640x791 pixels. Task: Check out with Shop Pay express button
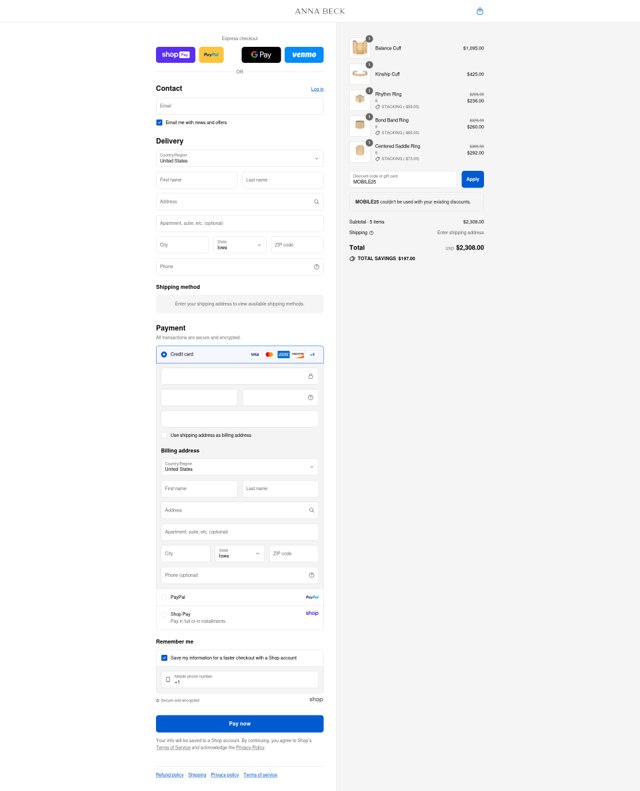[x=176, y=54]
